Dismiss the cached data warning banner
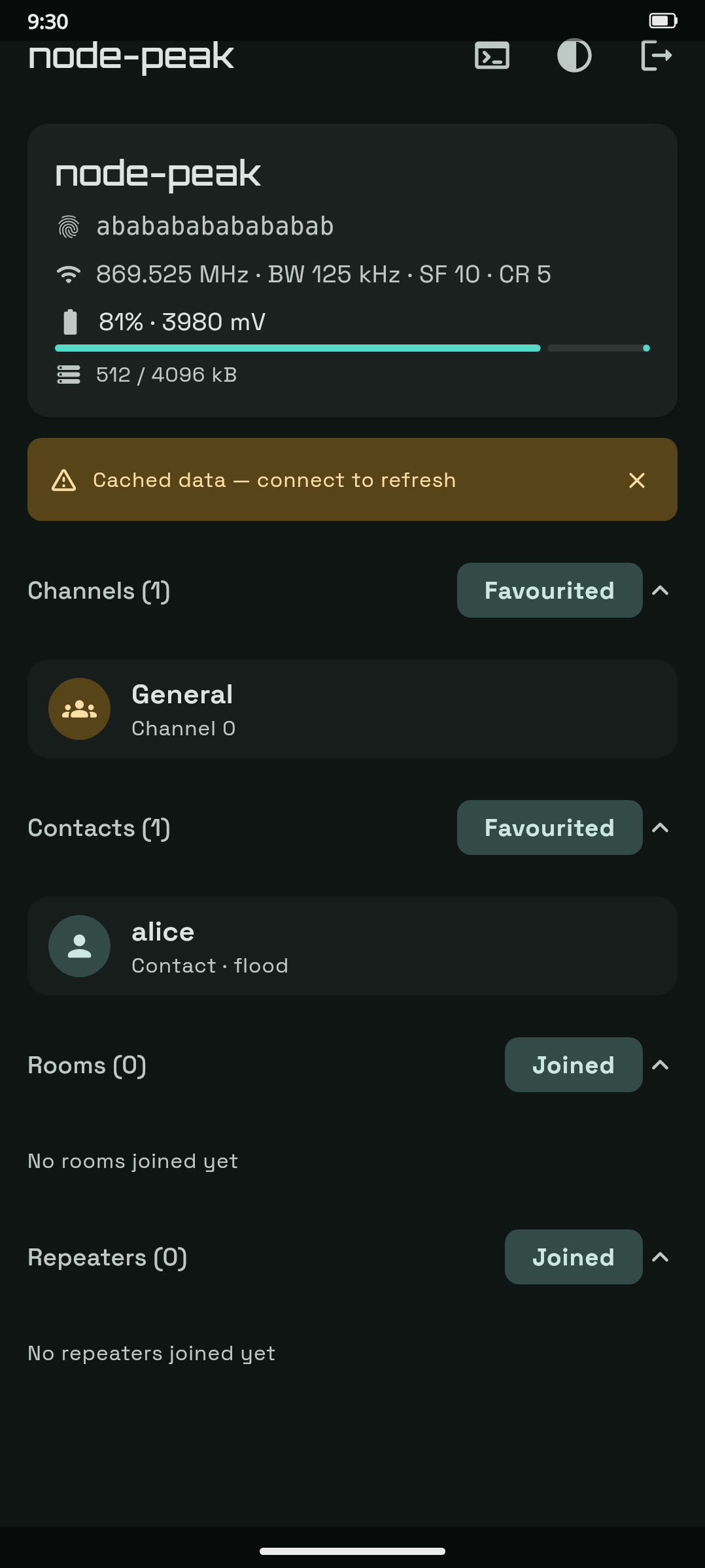 [x=637, y=480]
